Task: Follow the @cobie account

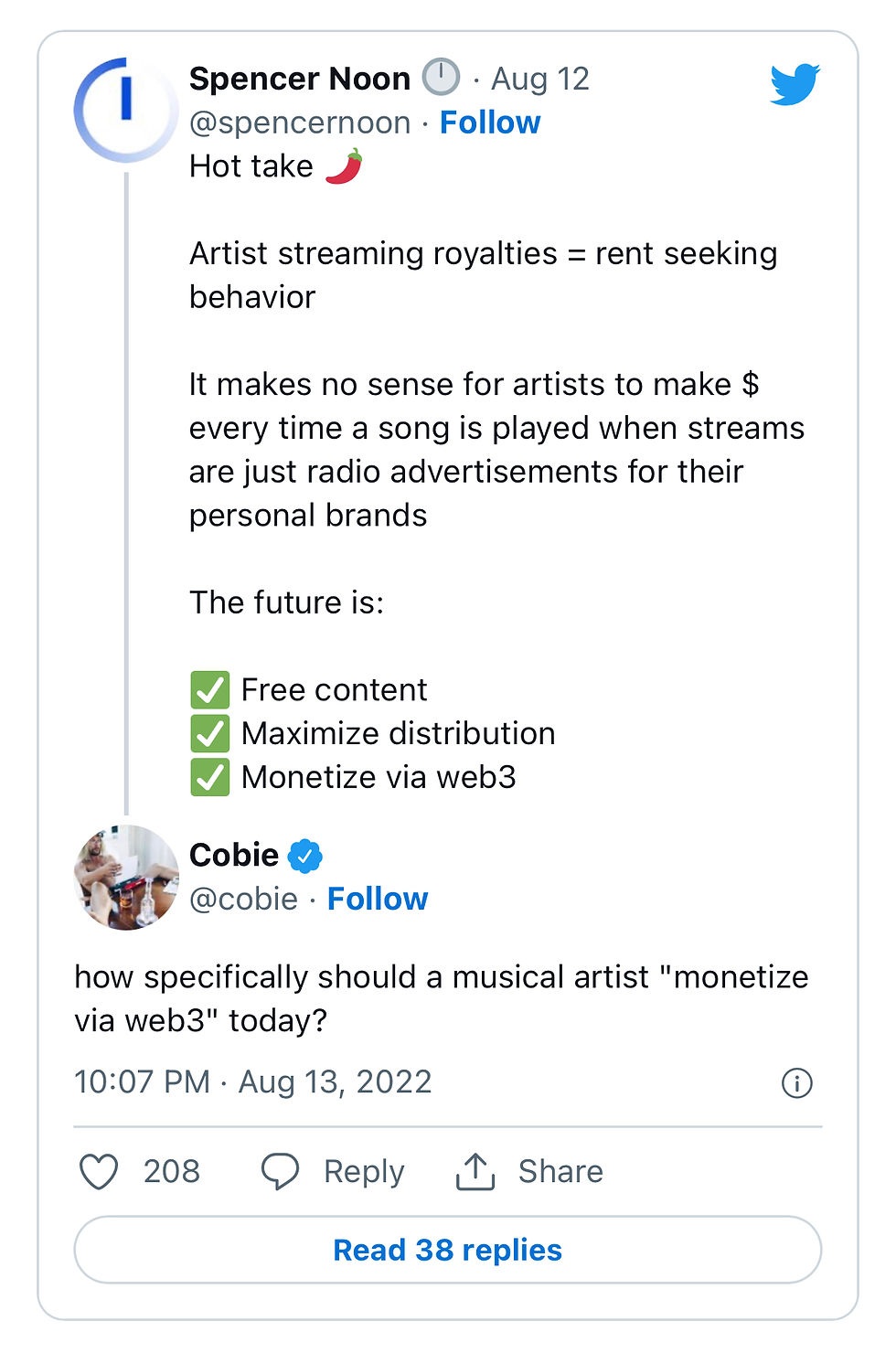Action: coord(378,899)
